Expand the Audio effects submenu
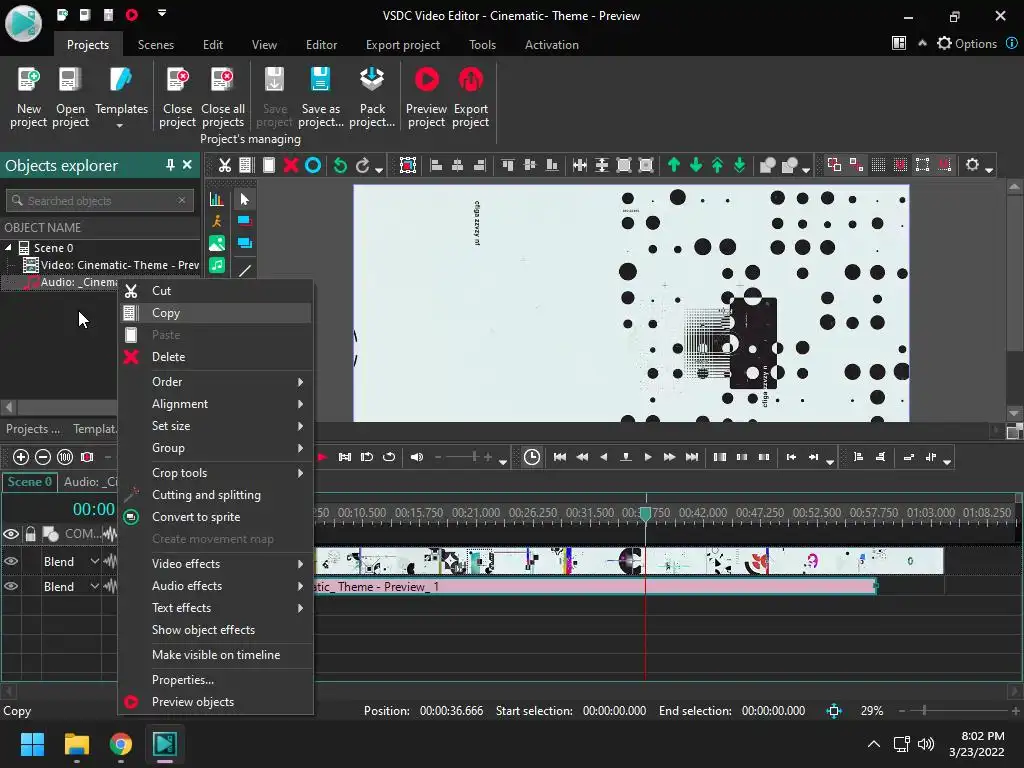The image size is (1024, 768). click(x=216, y=586)
